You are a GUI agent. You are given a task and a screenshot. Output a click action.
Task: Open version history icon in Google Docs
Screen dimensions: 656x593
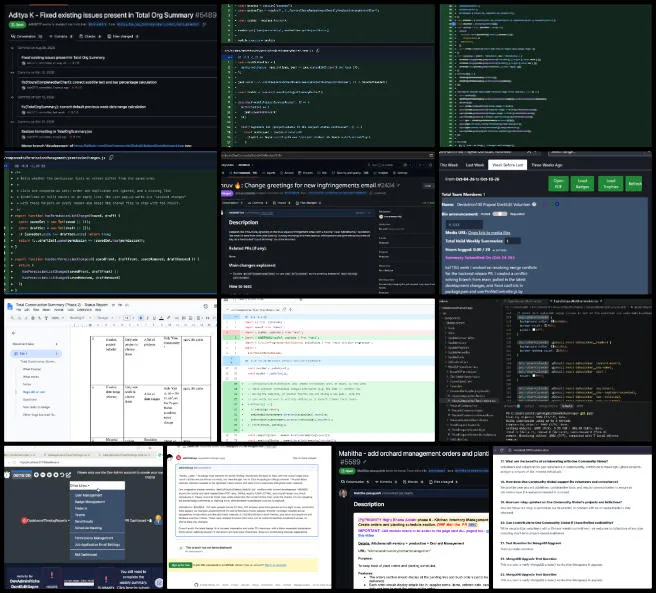pyautogui.click(x=205, y=306)
